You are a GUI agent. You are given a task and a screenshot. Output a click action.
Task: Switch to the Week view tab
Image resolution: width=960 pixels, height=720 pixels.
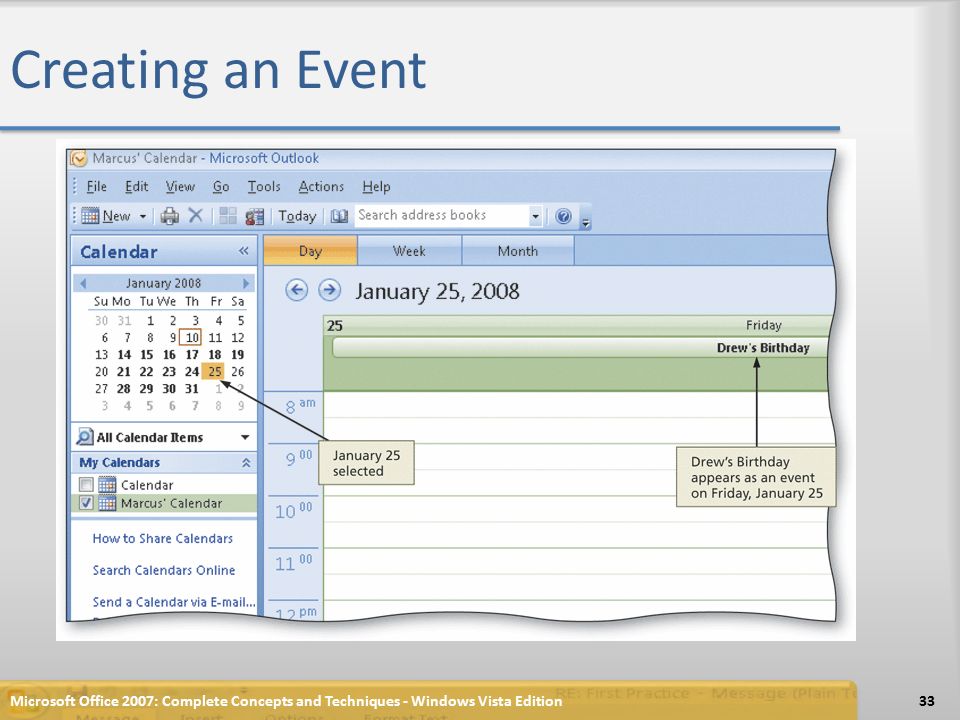409,251
